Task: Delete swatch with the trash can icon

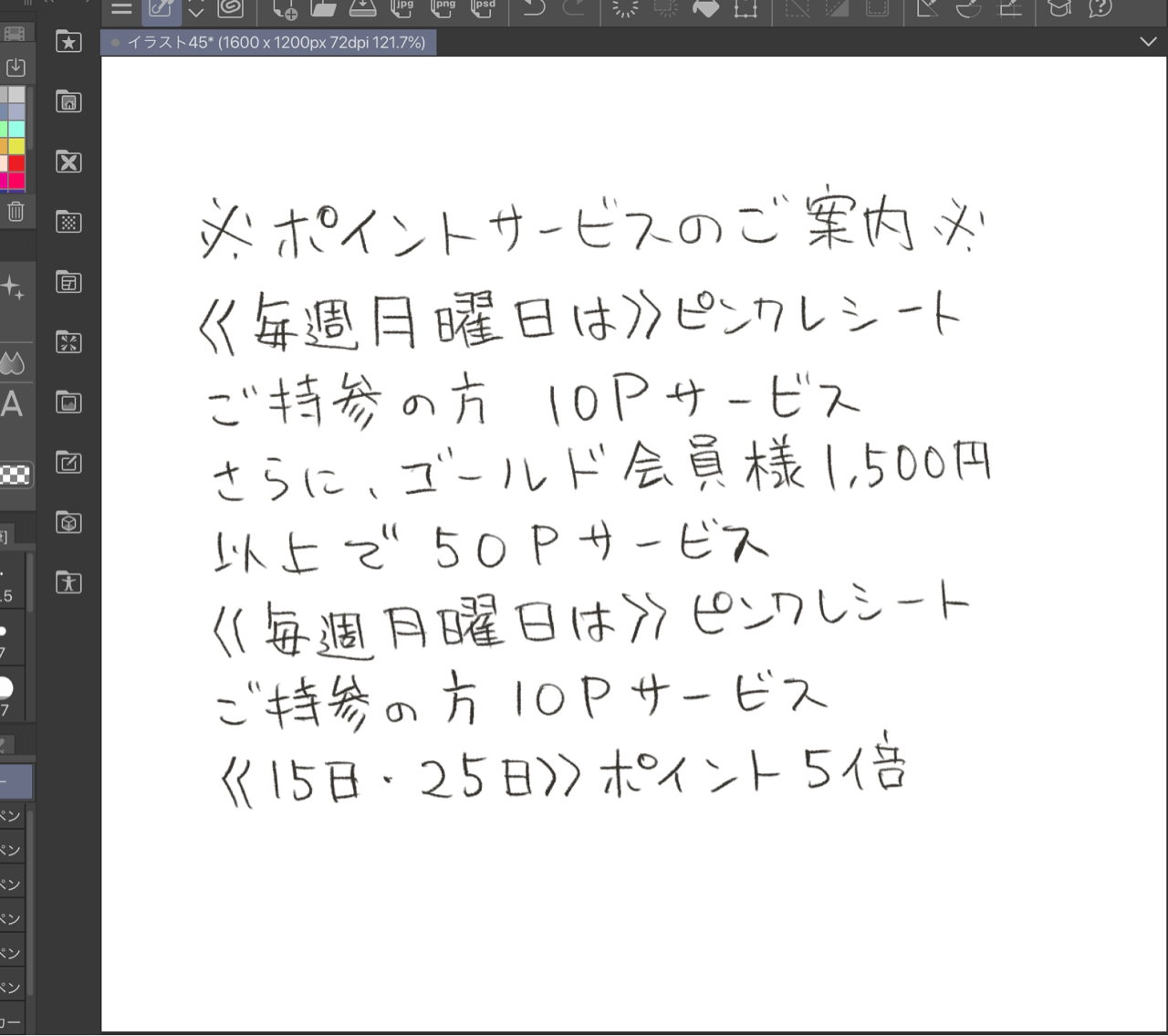Action: coord(16,212)
